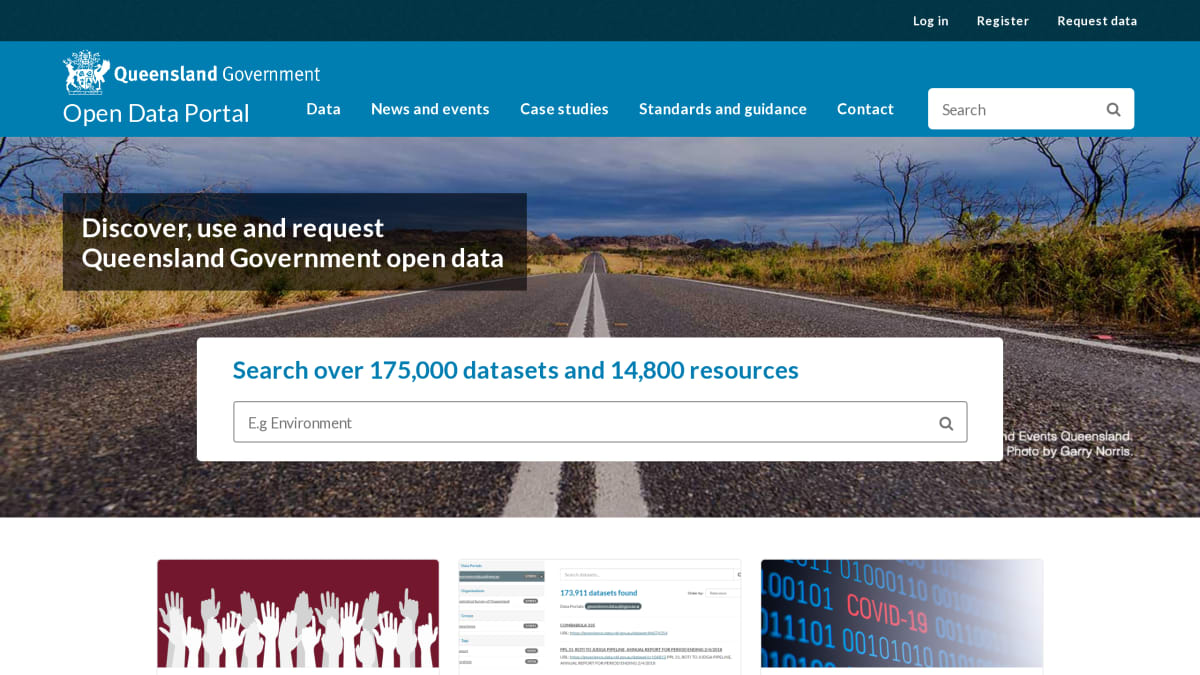Open News and events menu item
Image resolution: width=1200 pixels, height=675 pixels.
pos(430,109)
